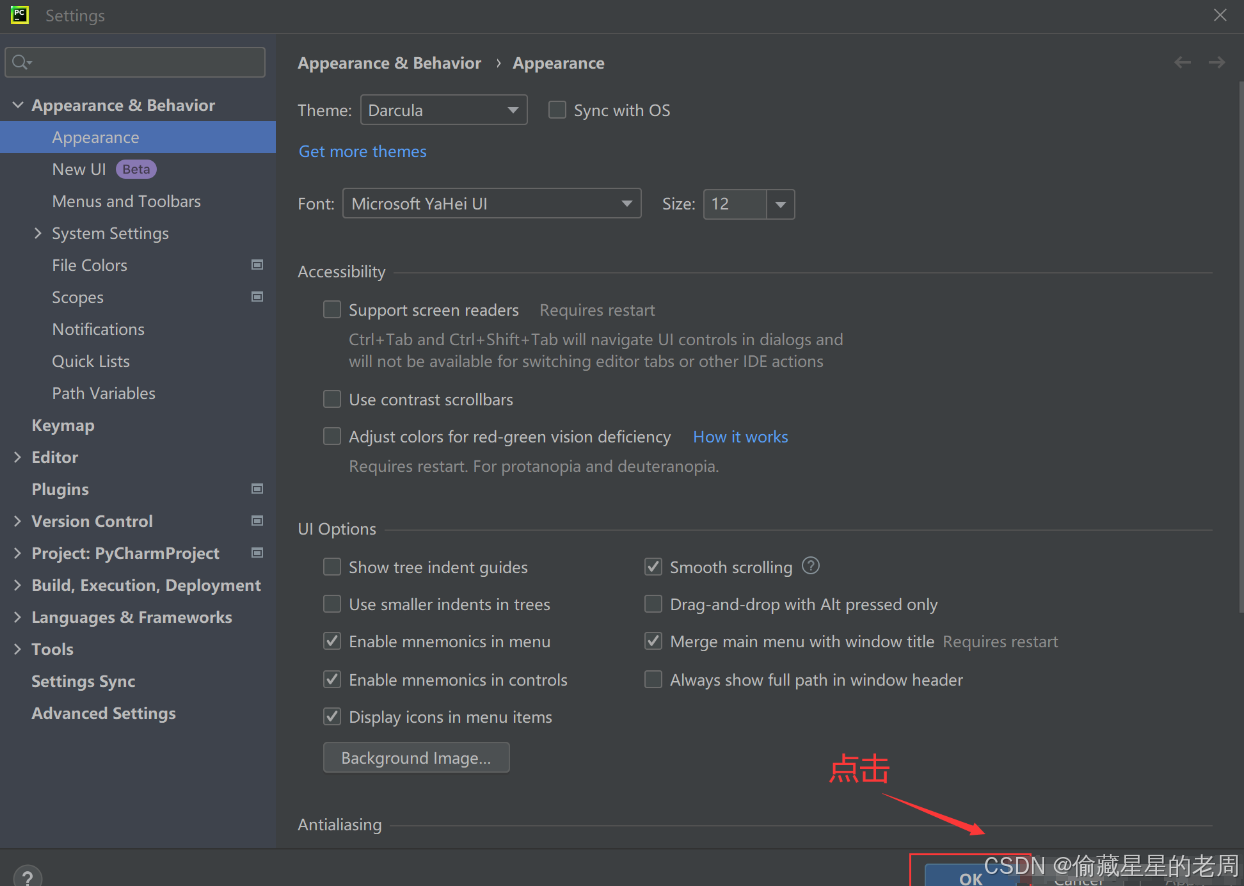Disable Display icons in menu items
Viewport: 1244px width, 886px height.
(x=332, y=717)
